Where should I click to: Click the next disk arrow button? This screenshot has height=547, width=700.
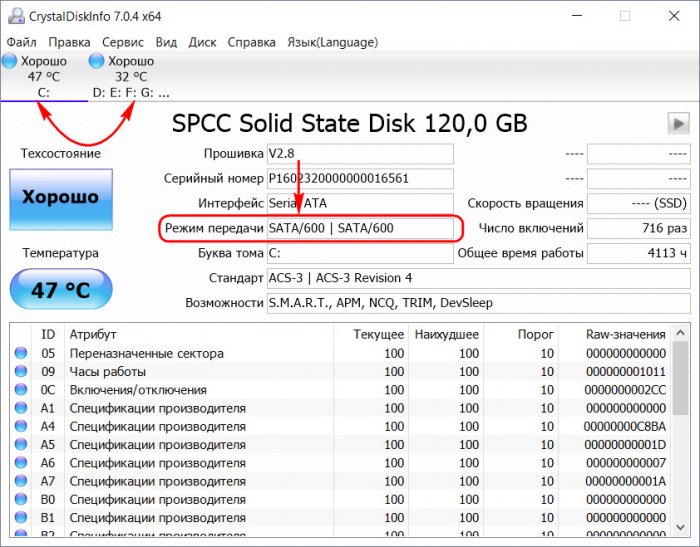678,124
